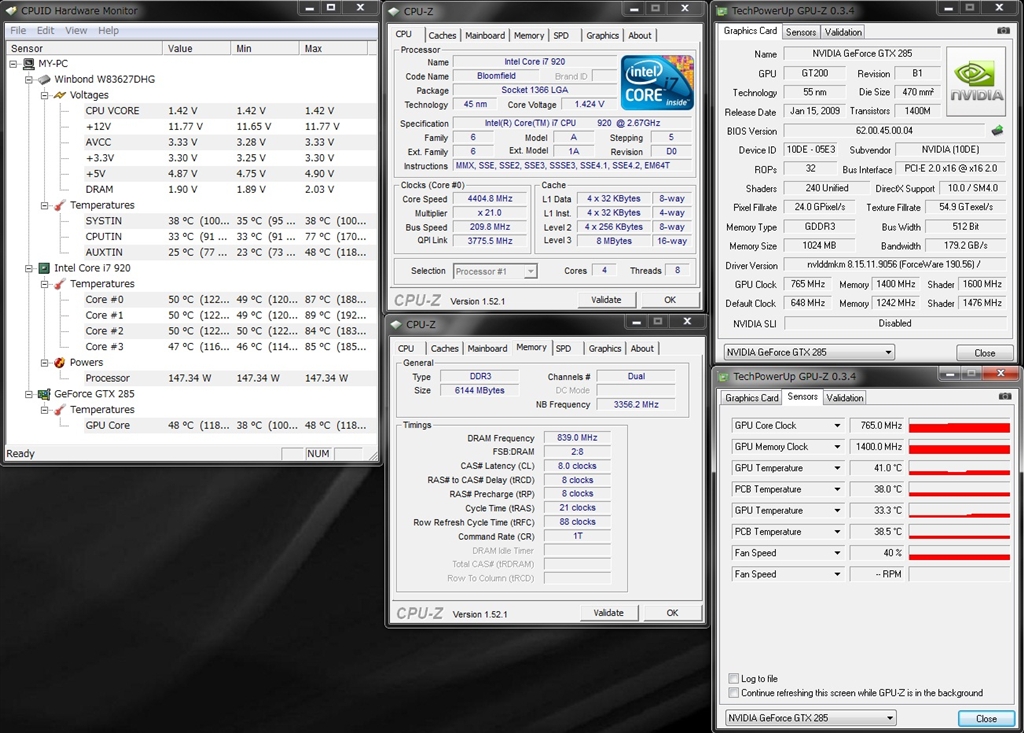The width and height of the screenshot is (1024, 733).
Task: Collapse the MY-PC tree node
Action: tap(13, 63)
